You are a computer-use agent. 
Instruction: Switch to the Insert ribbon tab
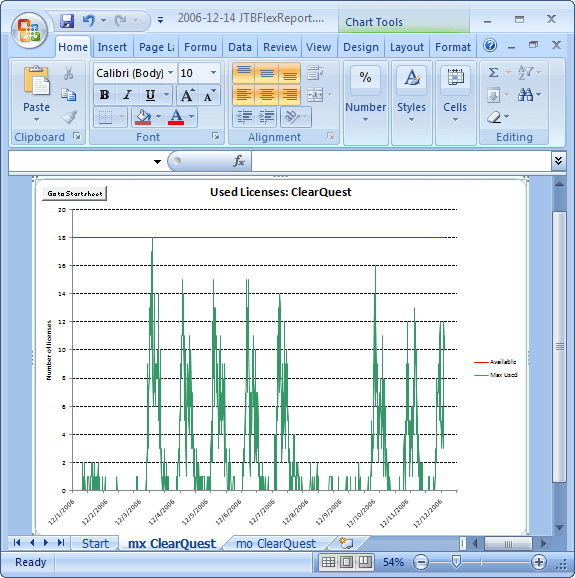tap(112, 47)
